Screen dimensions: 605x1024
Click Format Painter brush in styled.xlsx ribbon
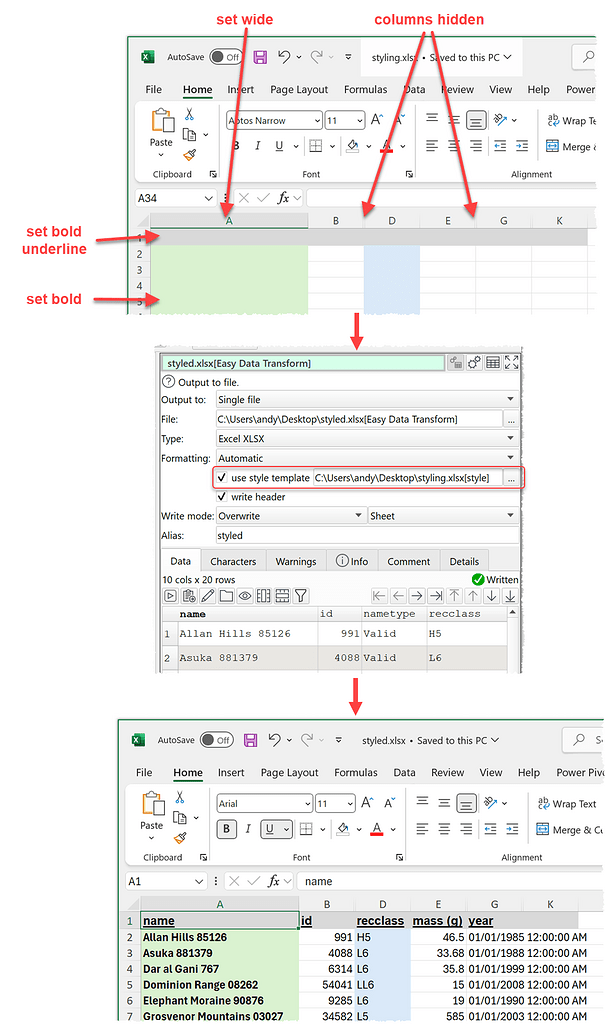pyautogui.click(x=180, y=837)
